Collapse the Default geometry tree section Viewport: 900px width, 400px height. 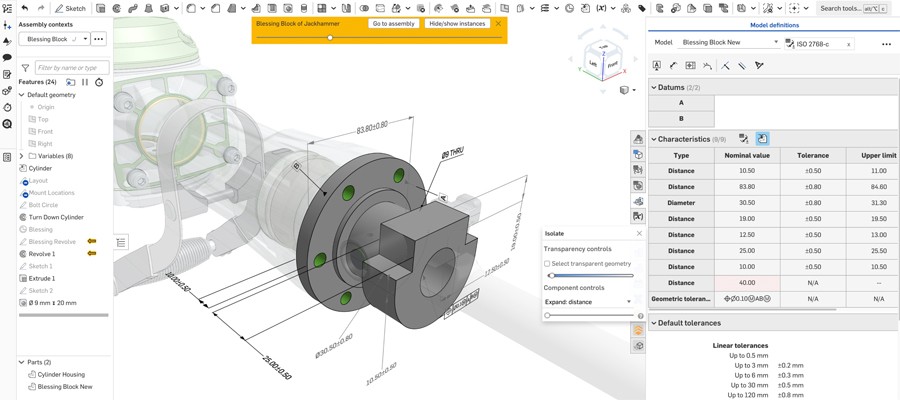tap(21, 95)
